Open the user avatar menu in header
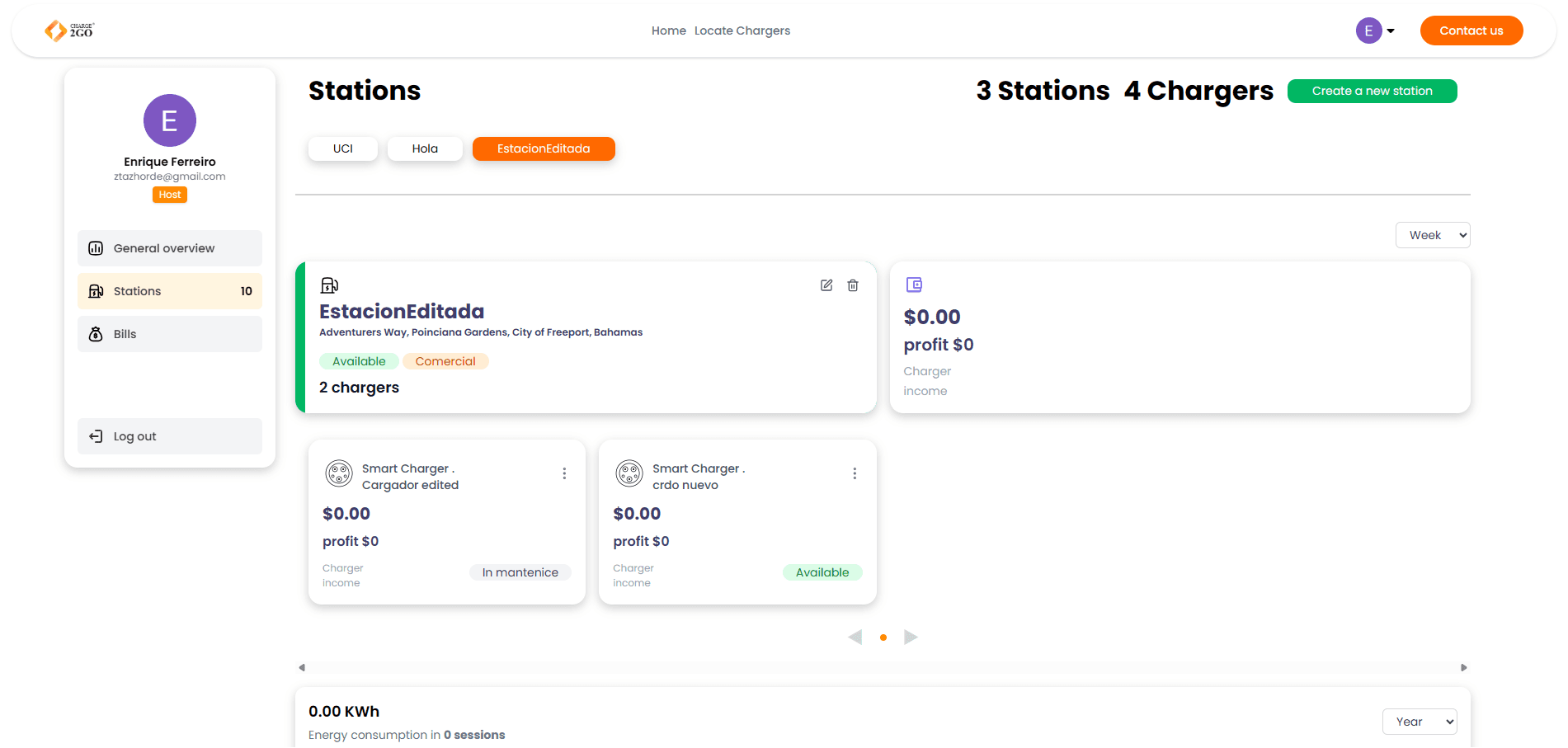 (x=1368, y=31)
